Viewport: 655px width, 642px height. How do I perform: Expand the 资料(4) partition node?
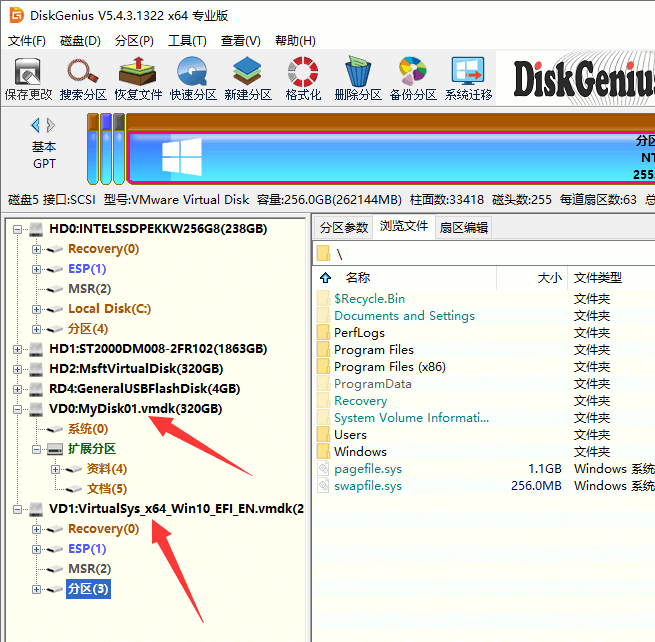pos(55,469)
